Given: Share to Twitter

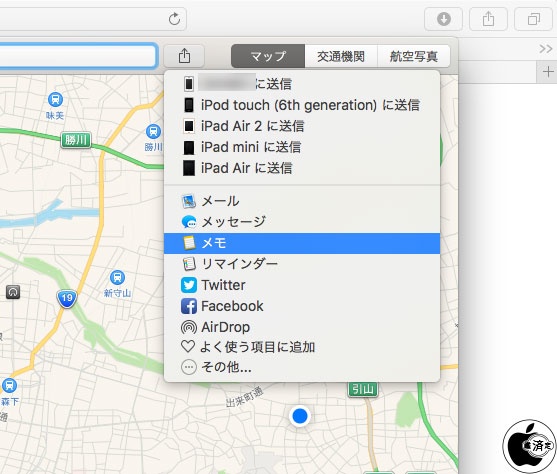Looking at the screenshot, I should click(x=302, y=285).
